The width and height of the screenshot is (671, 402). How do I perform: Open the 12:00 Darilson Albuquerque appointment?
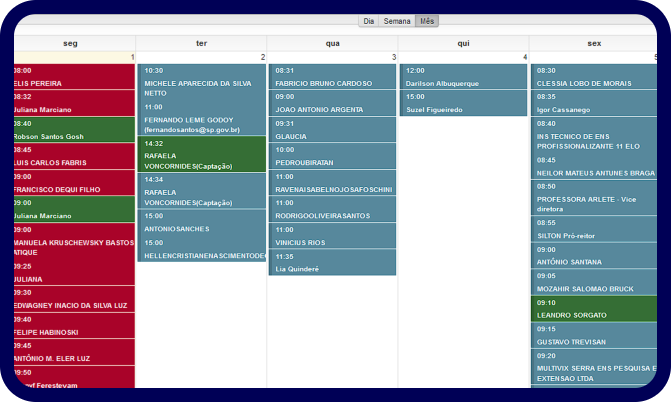(463, 77)
